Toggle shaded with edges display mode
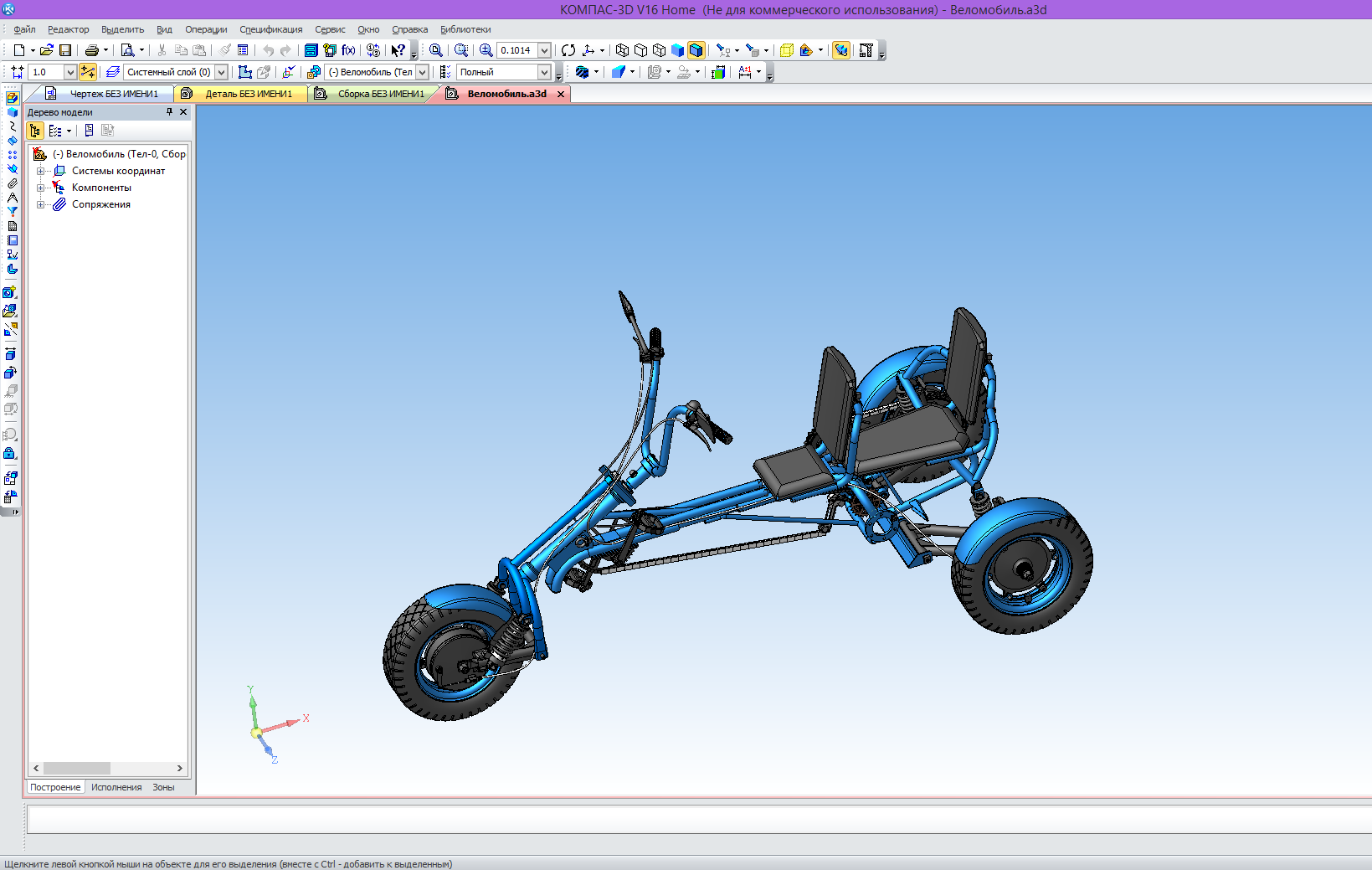Image resolution: width=1372 pixels, height=870 pixels. coord(696,50)
